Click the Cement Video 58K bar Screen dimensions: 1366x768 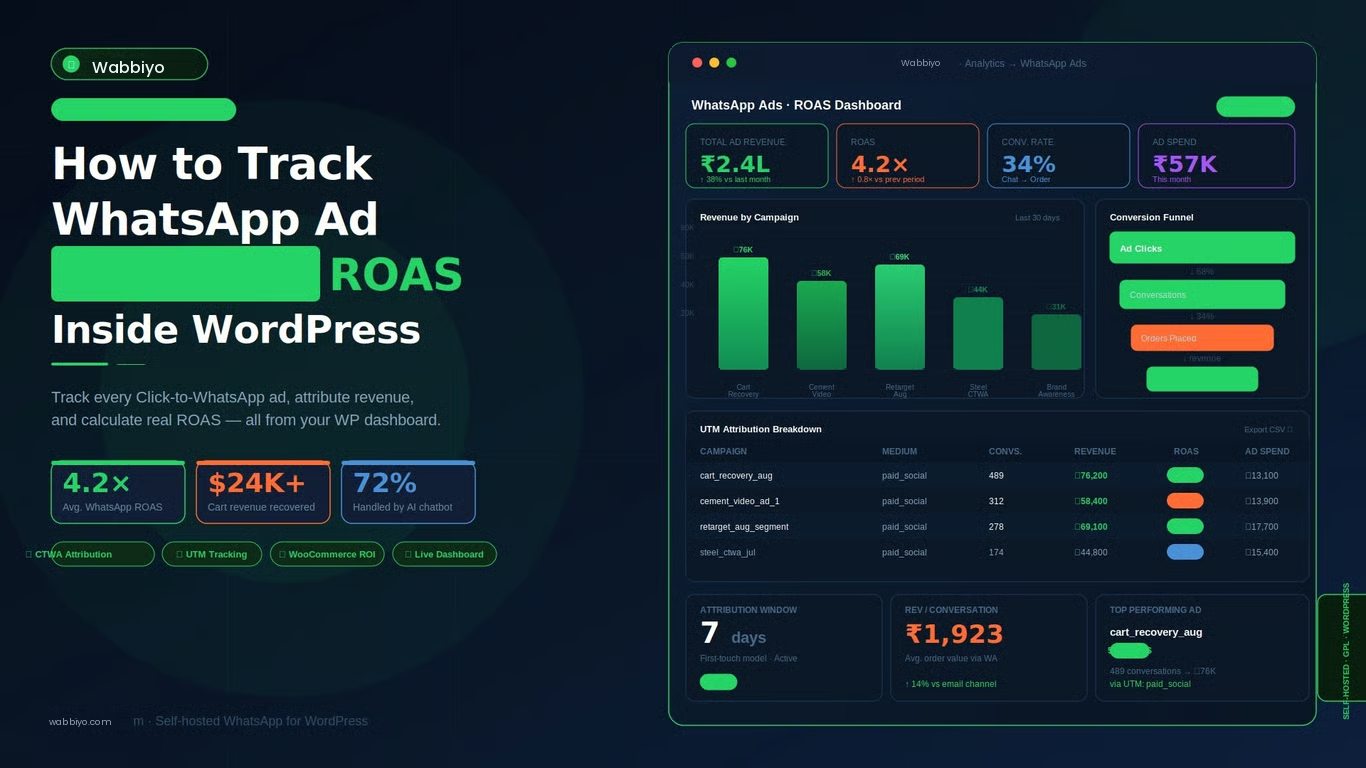(x=821, y=325)
